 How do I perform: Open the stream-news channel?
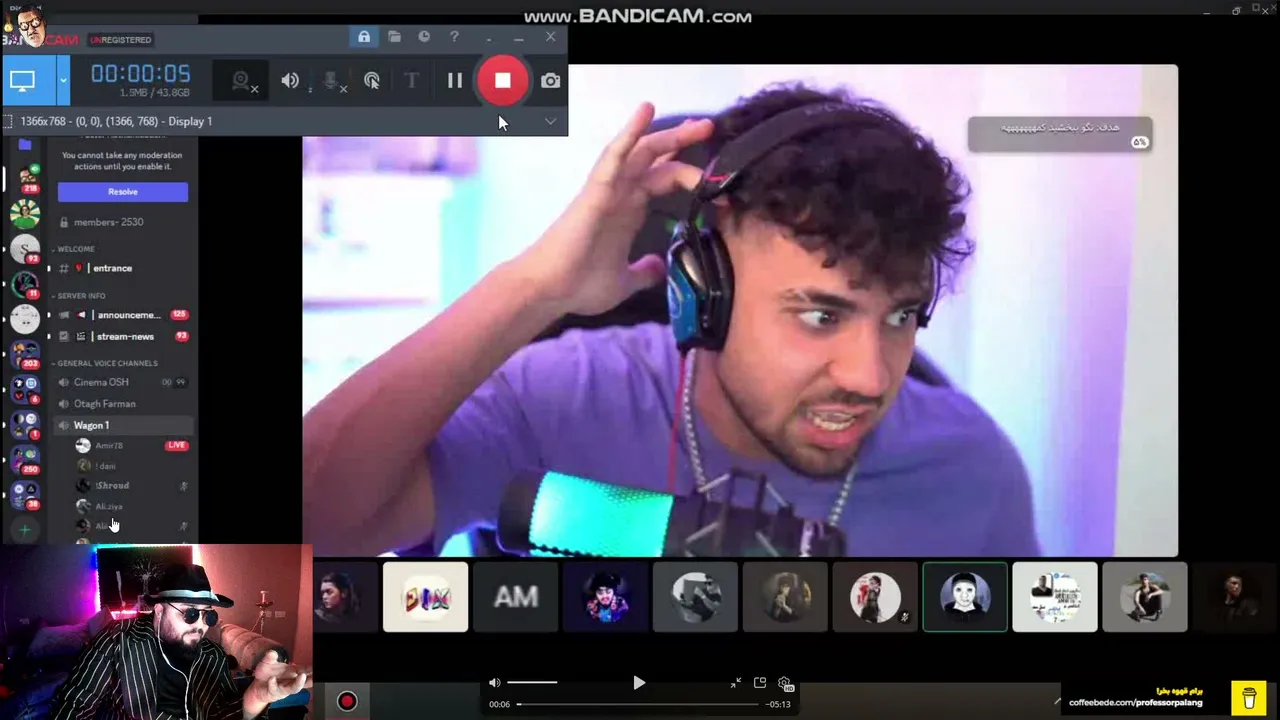pos(124,337)
